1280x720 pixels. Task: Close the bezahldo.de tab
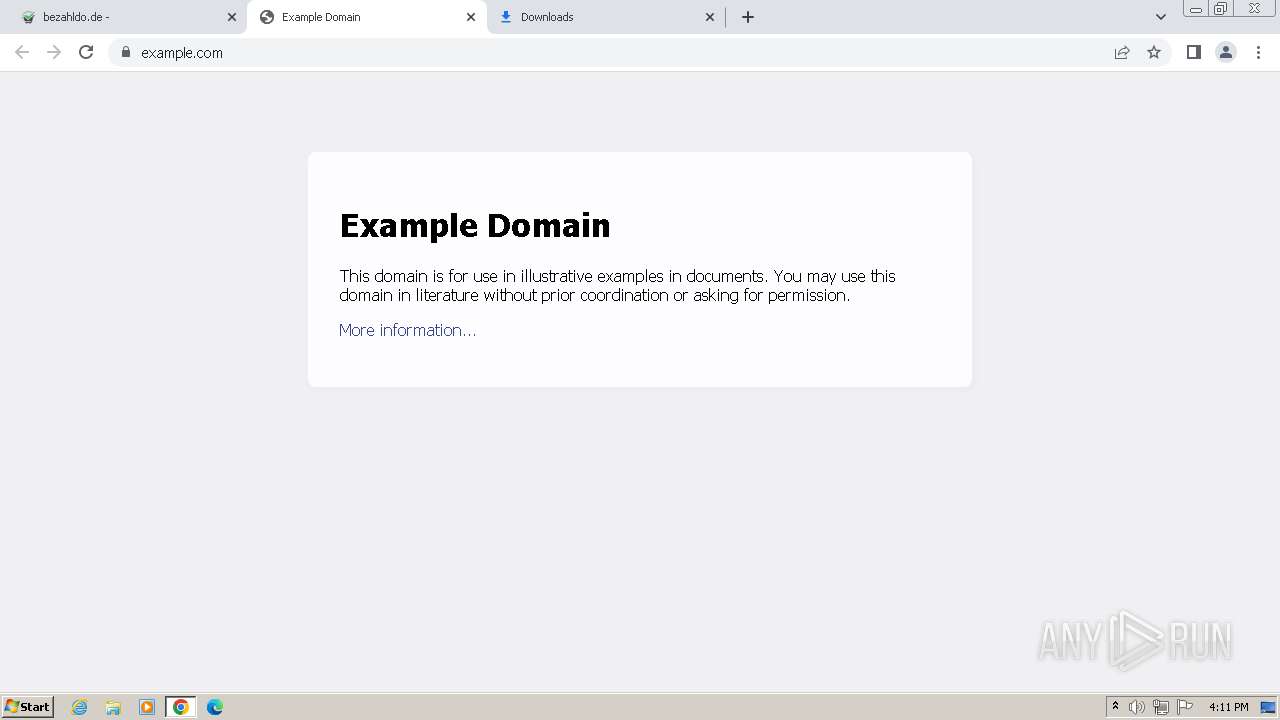(232, 17)
